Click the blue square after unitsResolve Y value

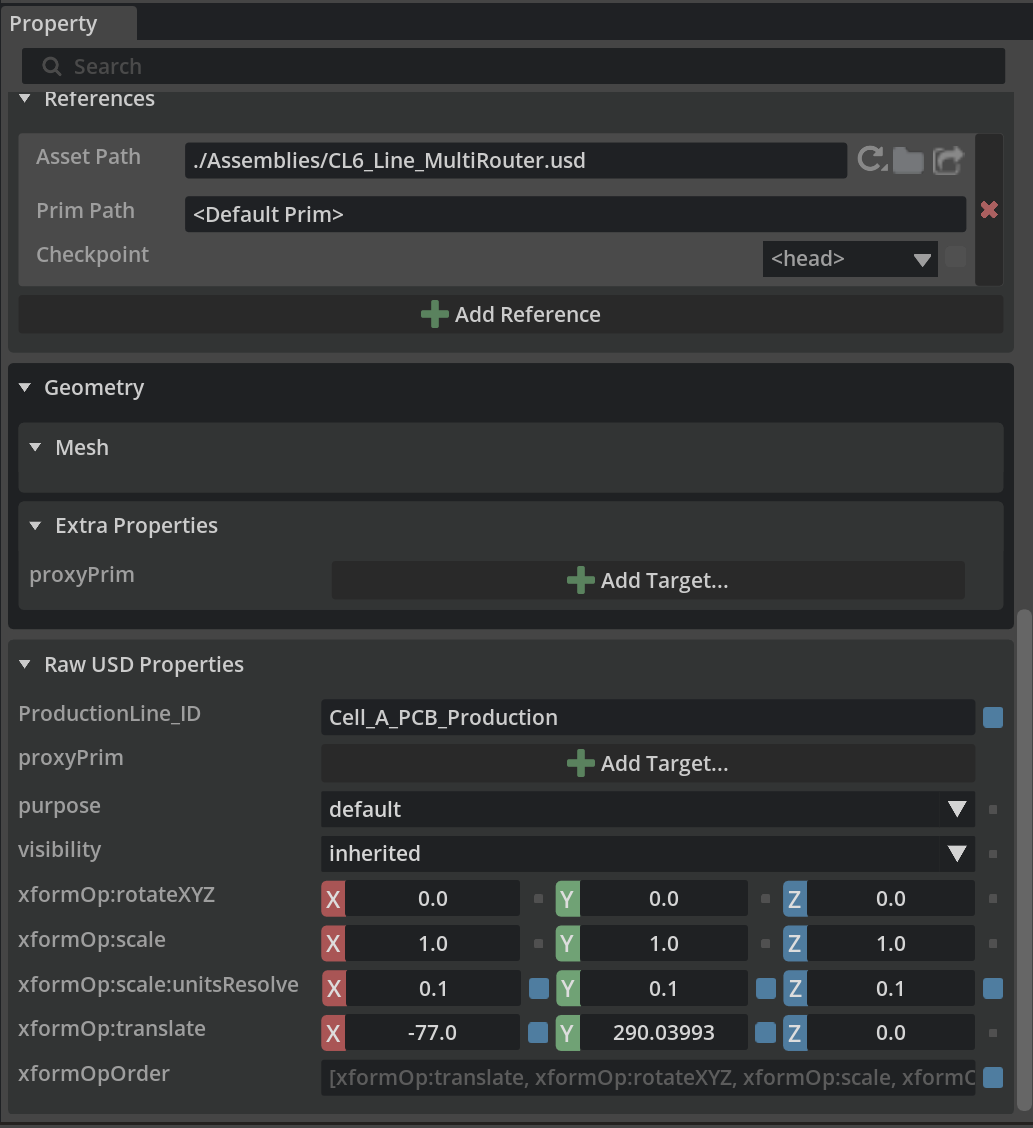pos(766,989)
